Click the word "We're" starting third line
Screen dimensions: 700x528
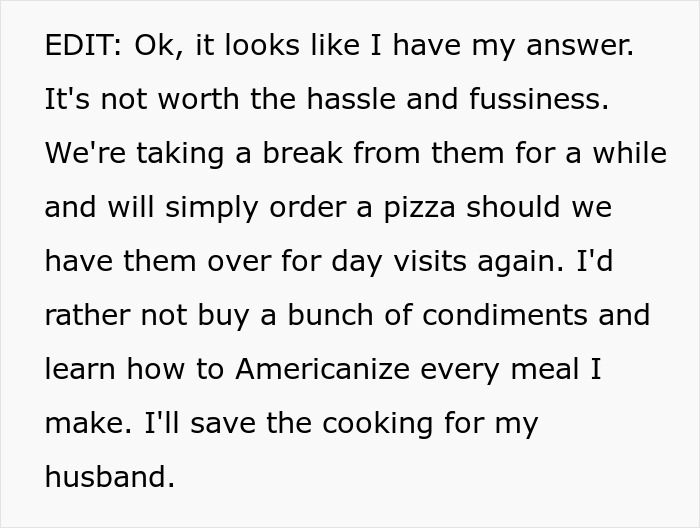point(85,153)
